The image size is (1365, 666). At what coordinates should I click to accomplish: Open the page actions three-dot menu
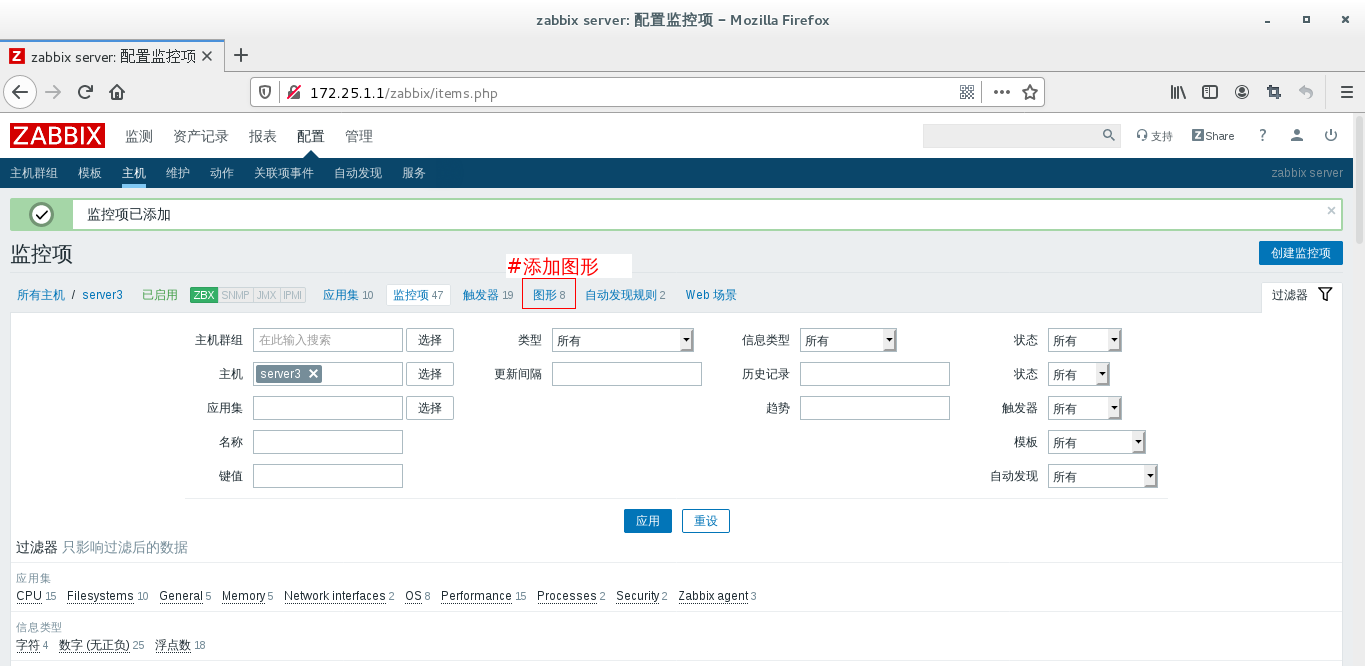pos(1001,92)
